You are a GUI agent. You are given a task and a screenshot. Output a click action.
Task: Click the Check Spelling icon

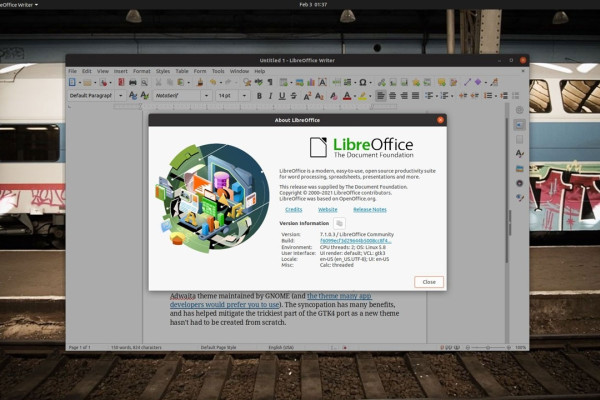tap(259, 82)
